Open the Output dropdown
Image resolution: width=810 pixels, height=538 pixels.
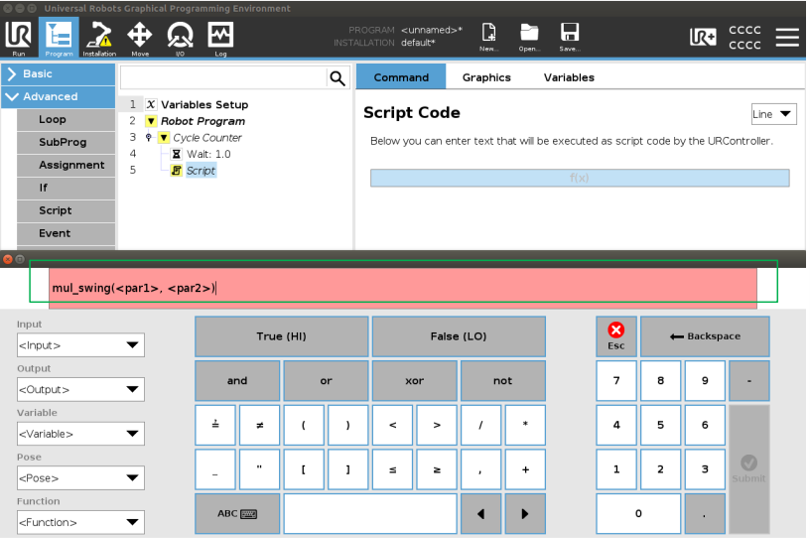(x=81, y=390)
